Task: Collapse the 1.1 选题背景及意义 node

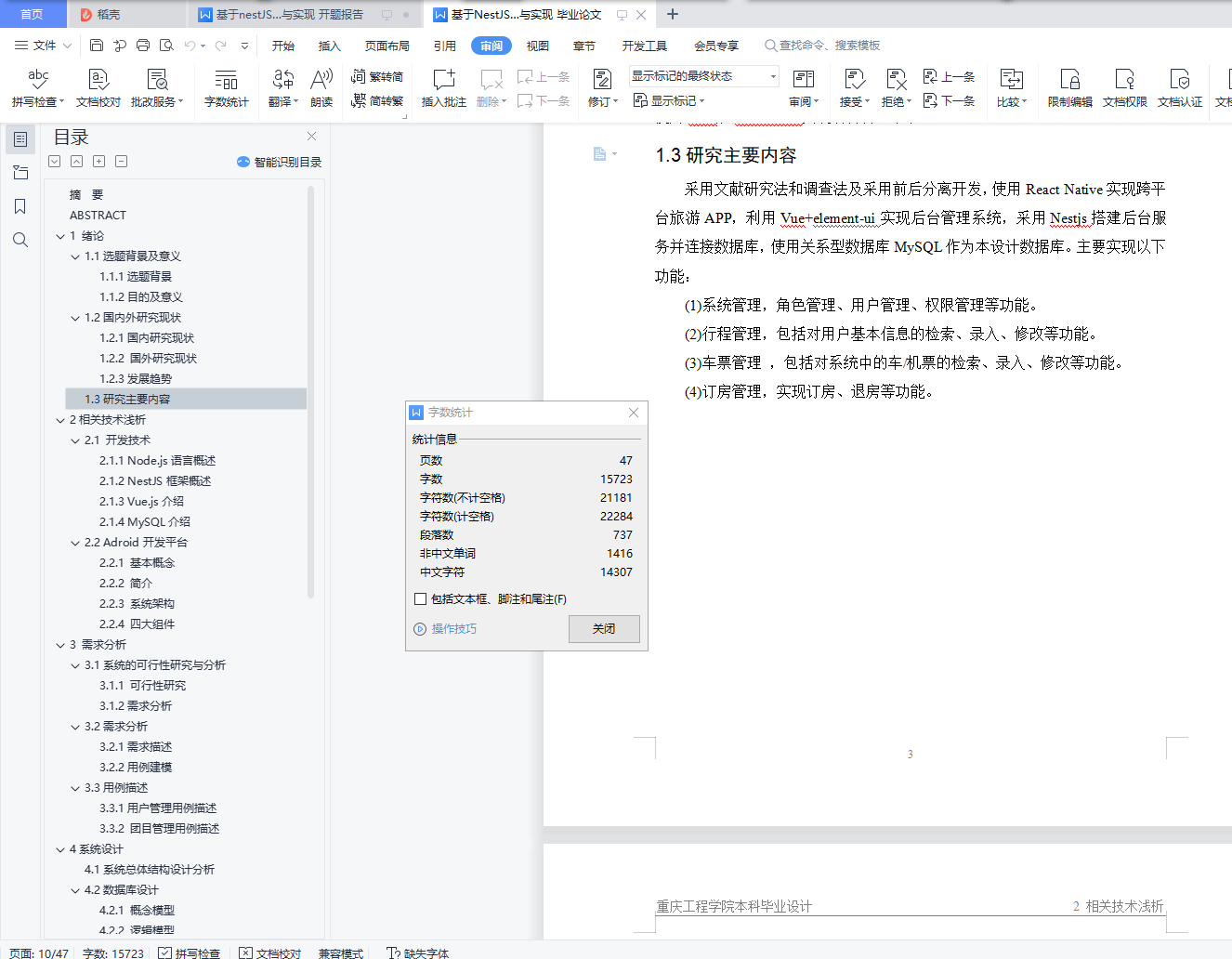Action: (x=75, y=256)
